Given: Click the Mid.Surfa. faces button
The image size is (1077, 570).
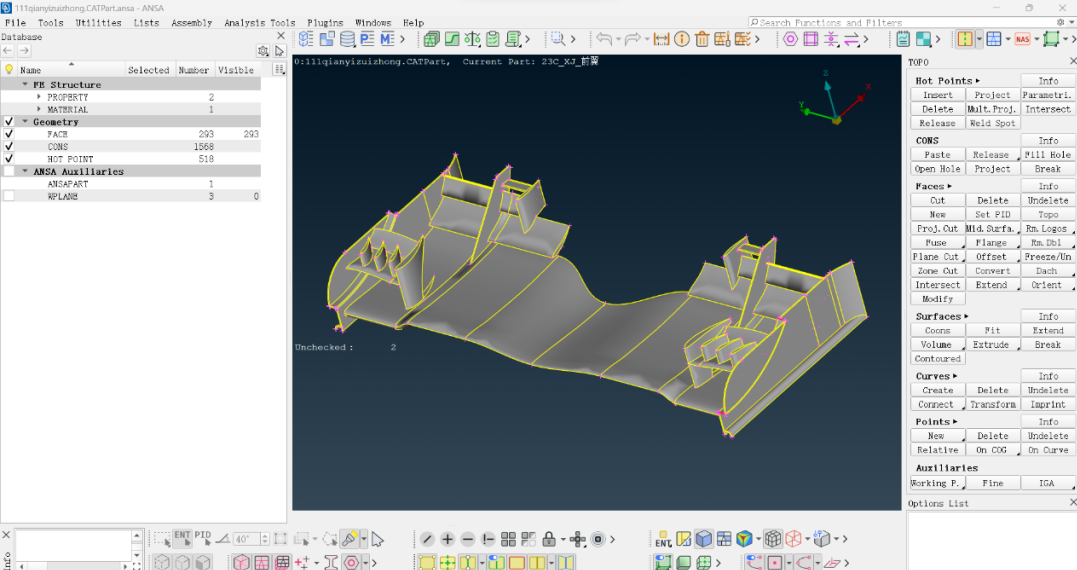Looking at the screenshot, I should (991, 229).
